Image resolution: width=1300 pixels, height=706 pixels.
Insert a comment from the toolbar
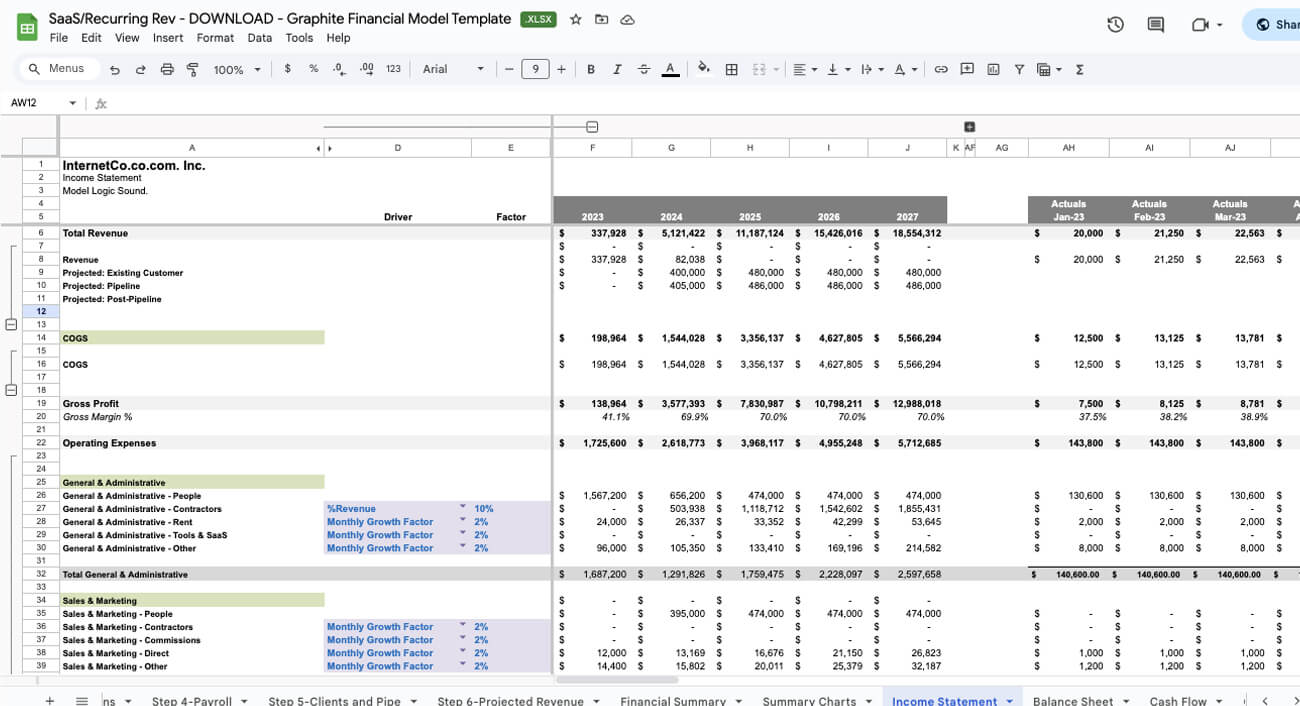967,69
